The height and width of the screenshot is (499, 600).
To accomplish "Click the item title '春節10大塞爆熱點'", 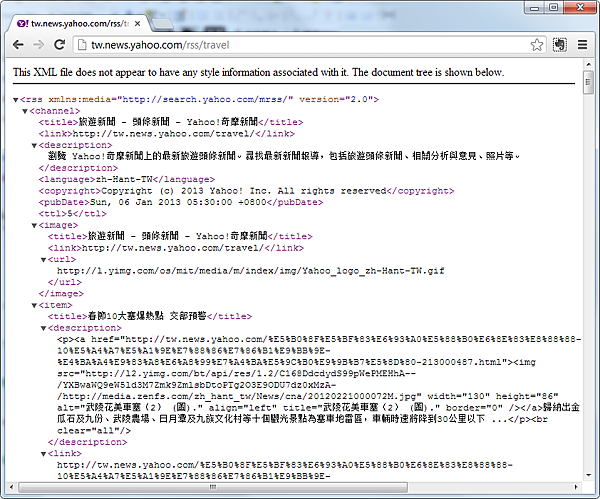I will point(126,316).
